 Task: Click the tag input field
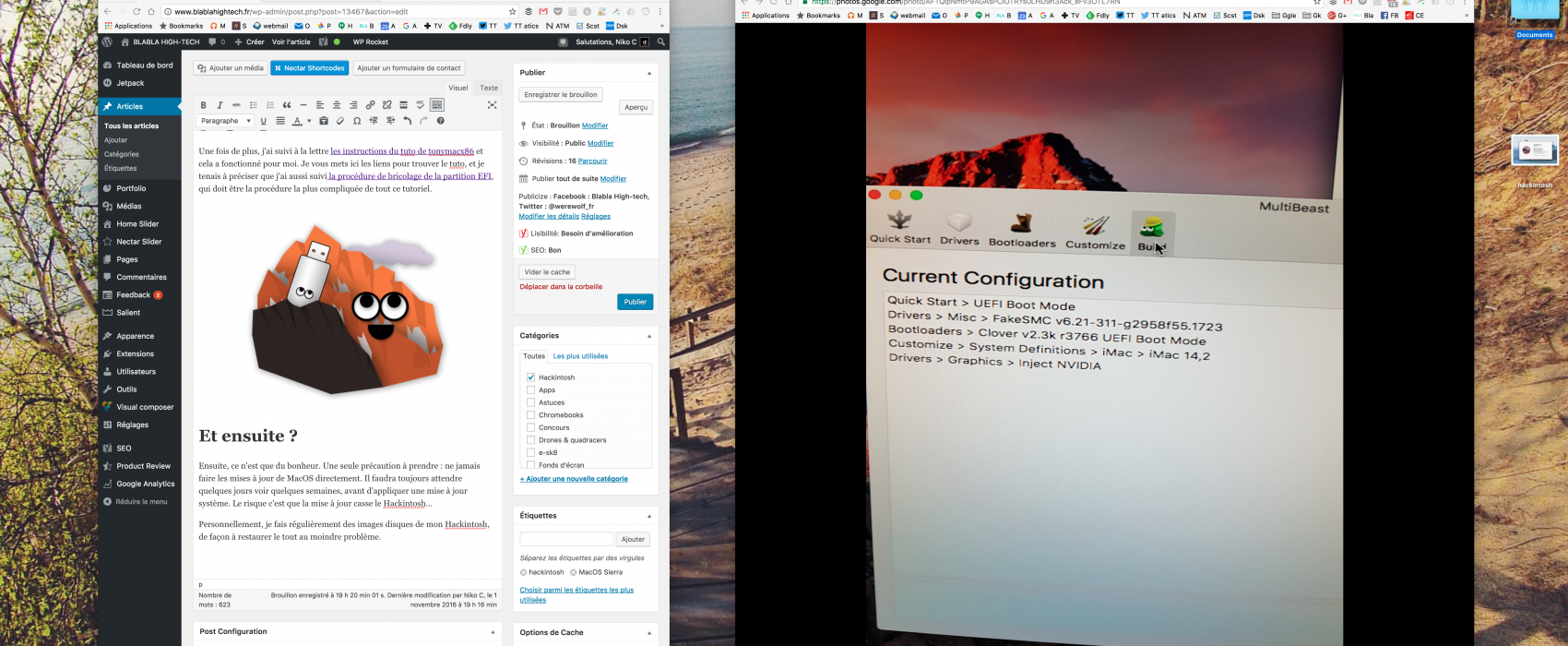click(x=566, y=539)
